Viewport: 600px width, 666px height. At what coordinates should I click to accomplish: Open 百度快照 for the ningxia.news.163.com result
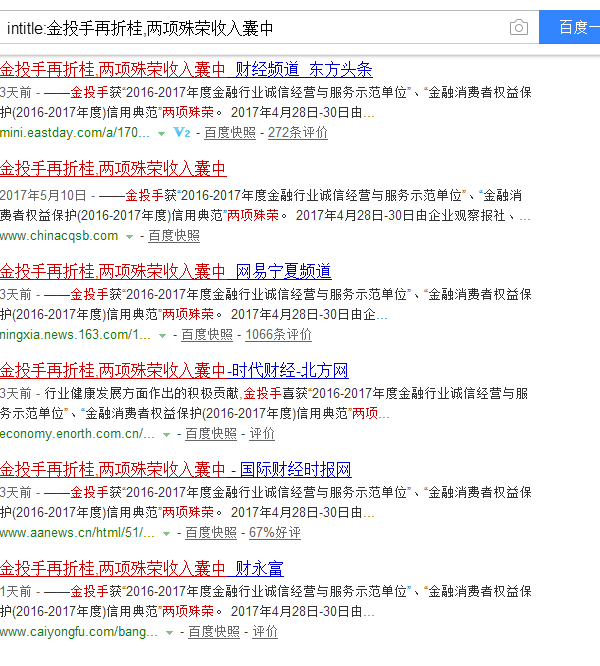click(x=207, y=335)
